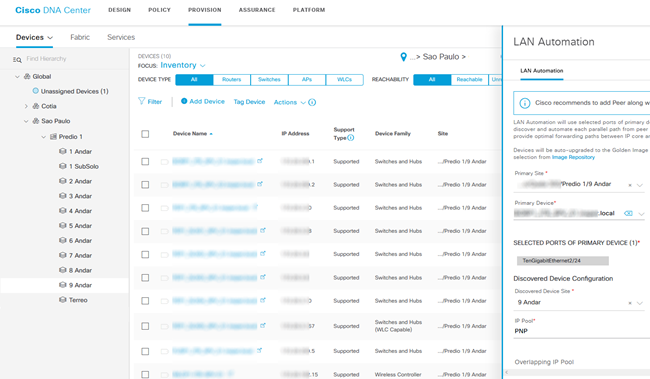Open the Image Repository link
This screenshot has height=379, width=650.
pos(573,158)
